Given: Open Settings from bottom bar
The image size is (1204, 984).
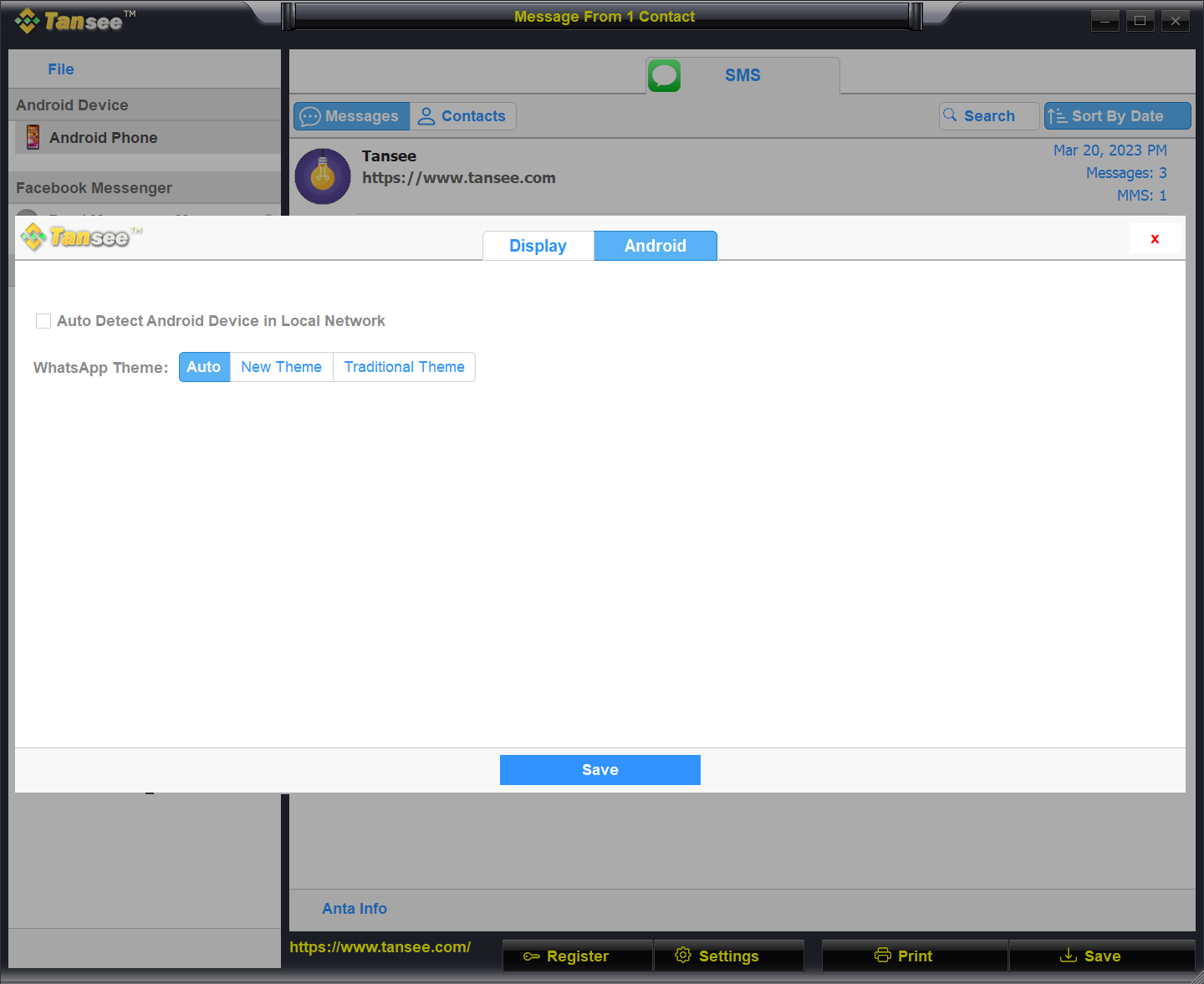Looking at the screenshot, I should [x=729, y=956].
